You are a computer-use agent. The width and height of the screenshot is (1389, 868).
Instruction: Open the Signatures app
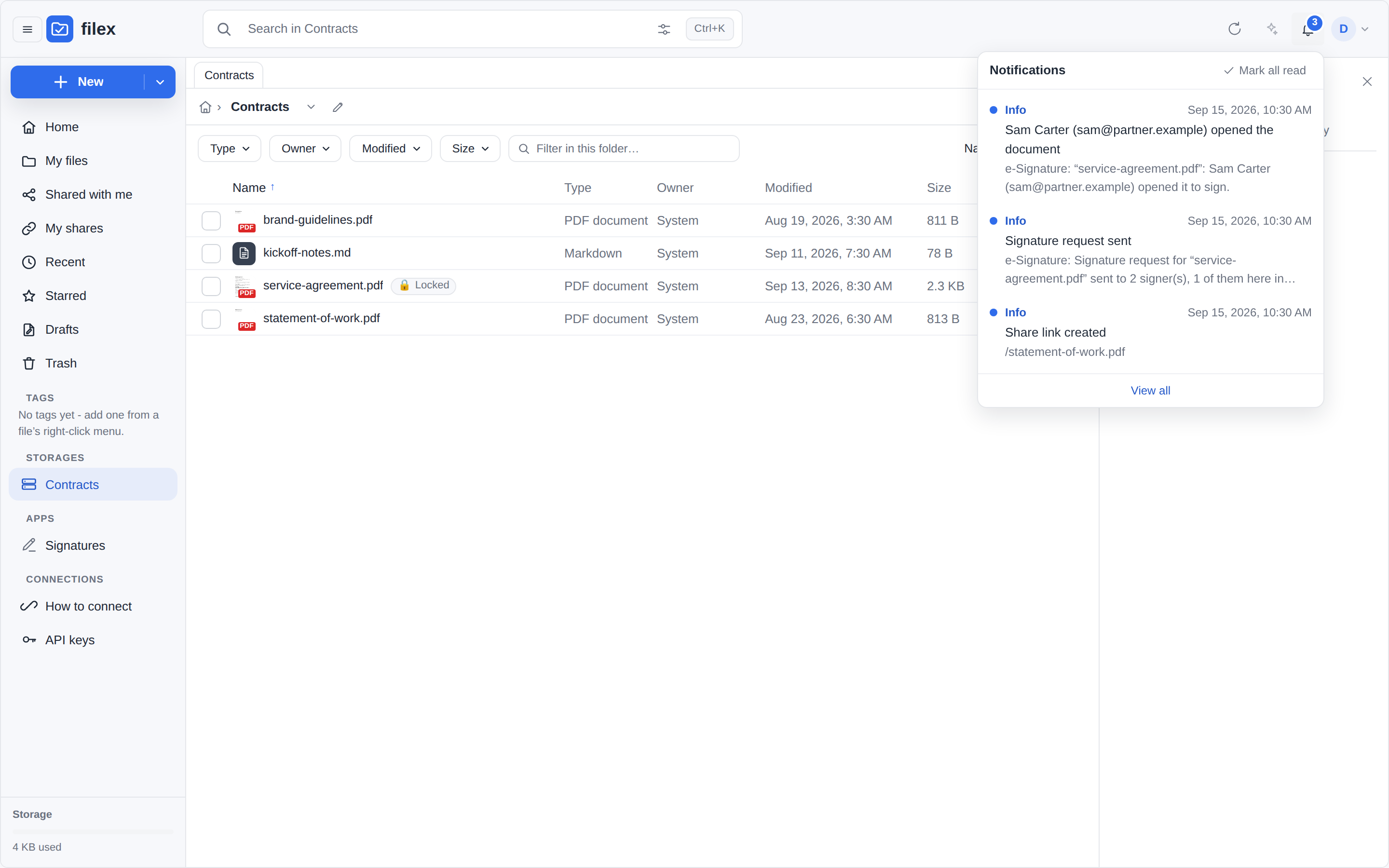pos(93,545)
